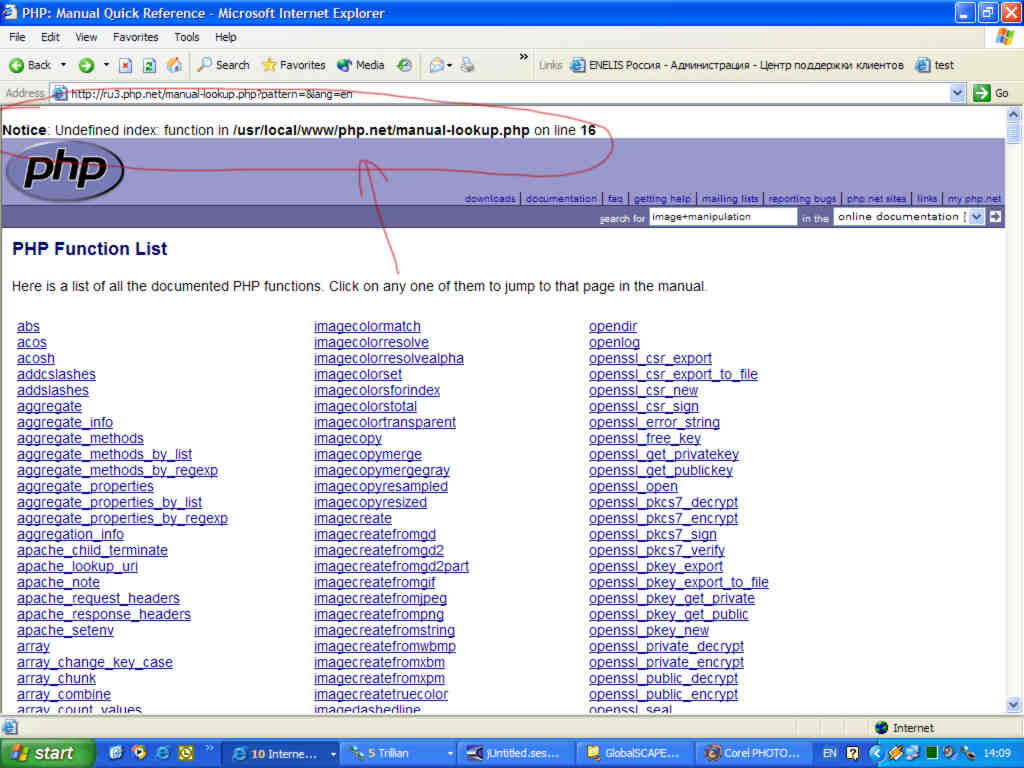Click the Print toolbar icon

467,65
